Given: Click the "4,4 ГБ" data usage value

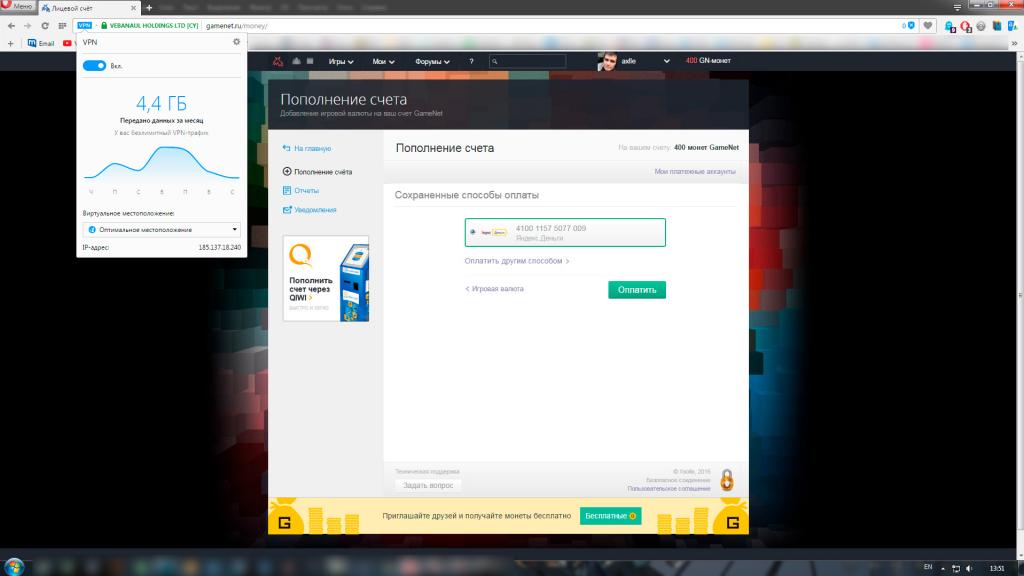Looking at the screenshot, I should coord(161,103).
